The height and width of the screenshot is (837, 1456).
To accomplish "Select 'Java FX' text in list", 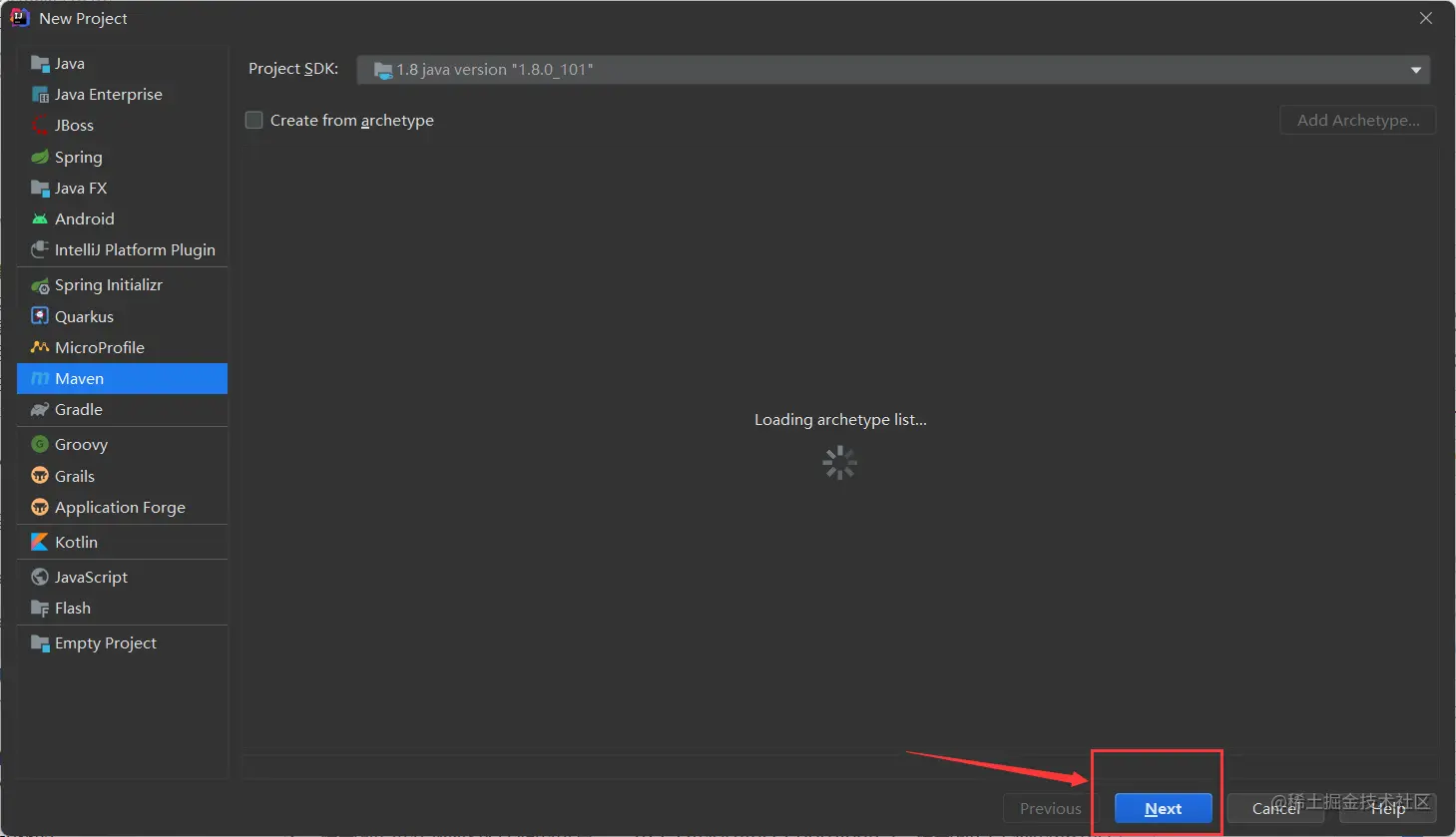I will pyautogui.click(x=81, y=188).
